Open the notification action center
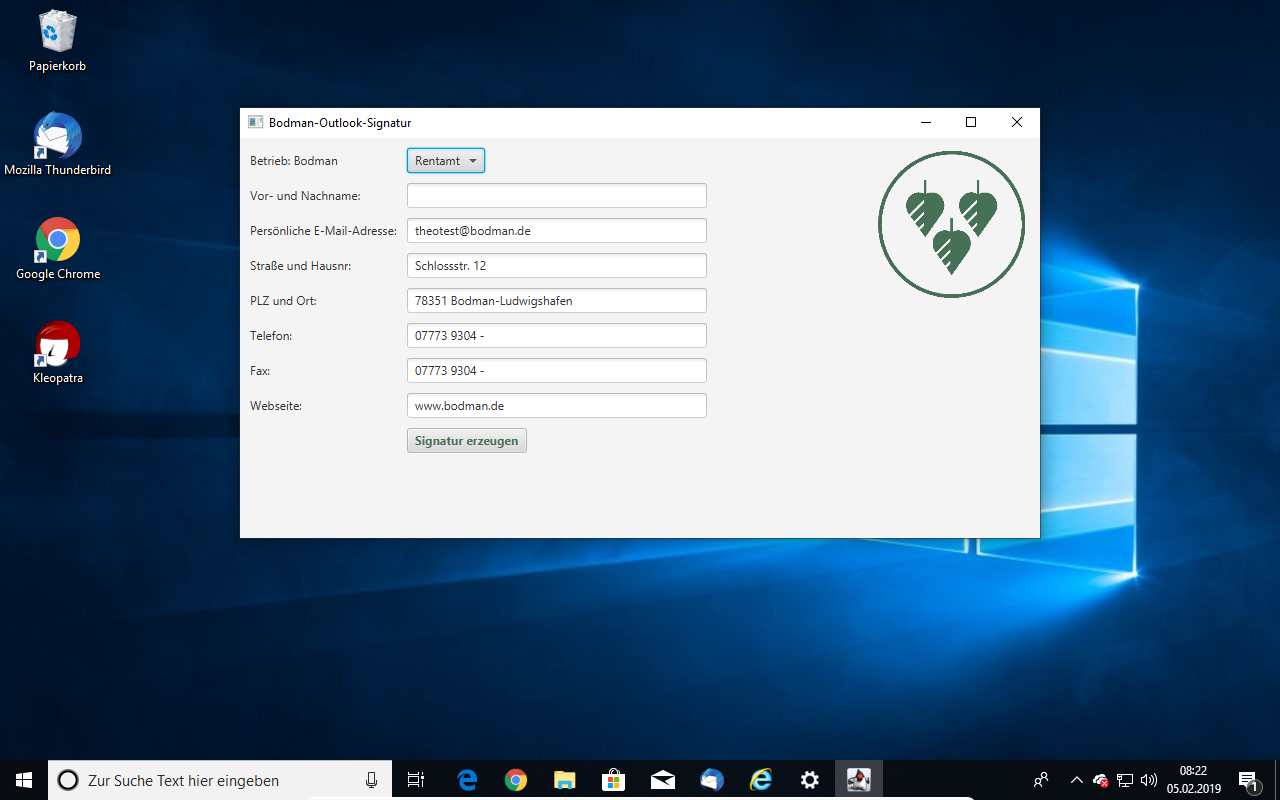 (x=1249, y=780)
